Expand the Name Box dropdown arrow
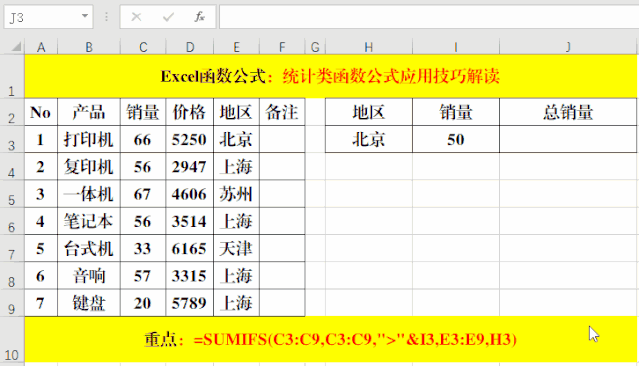 point(85,16)
